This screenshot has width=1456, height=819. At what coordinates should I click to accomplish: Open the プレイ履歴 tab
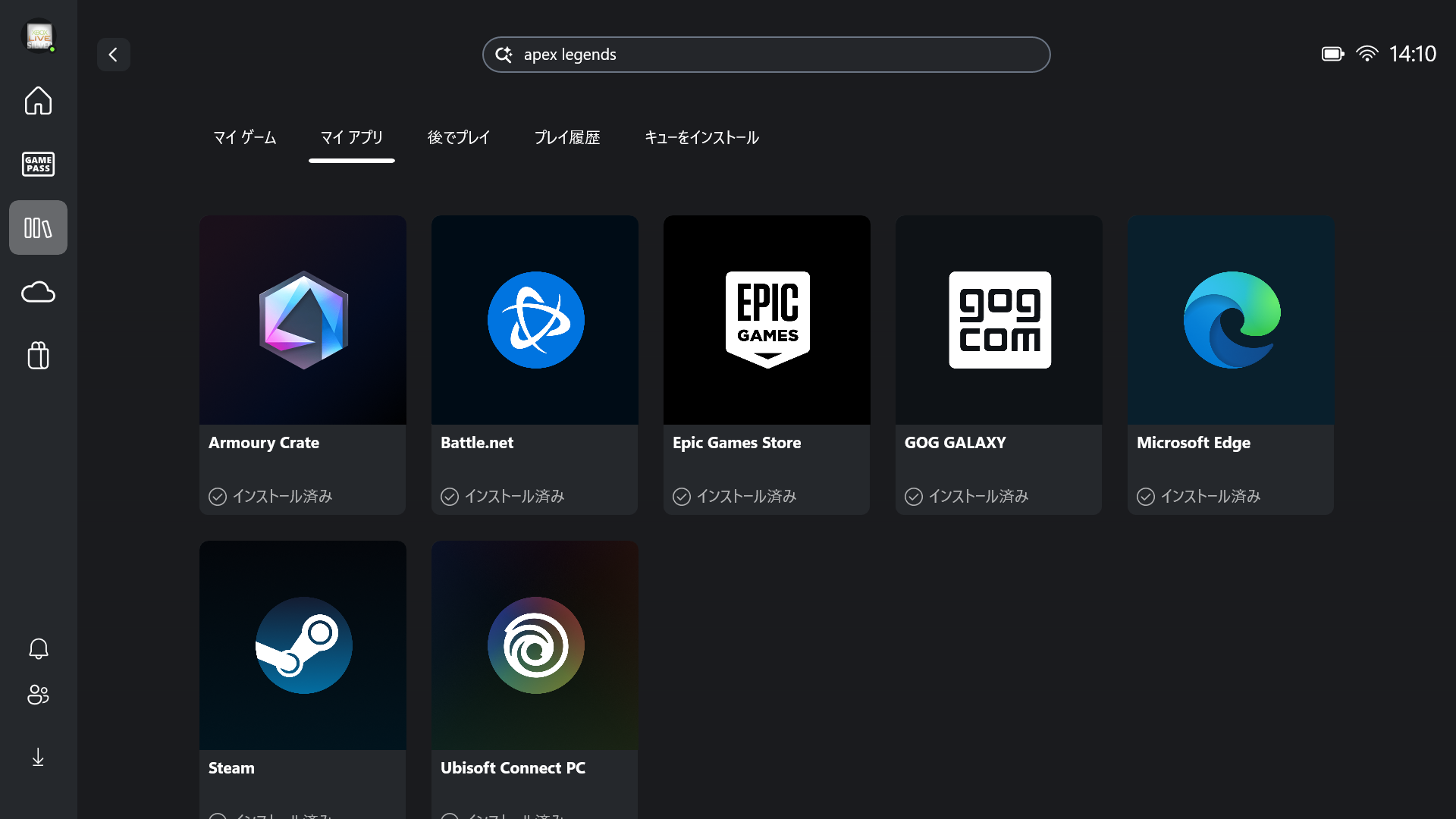click(567, 137)
